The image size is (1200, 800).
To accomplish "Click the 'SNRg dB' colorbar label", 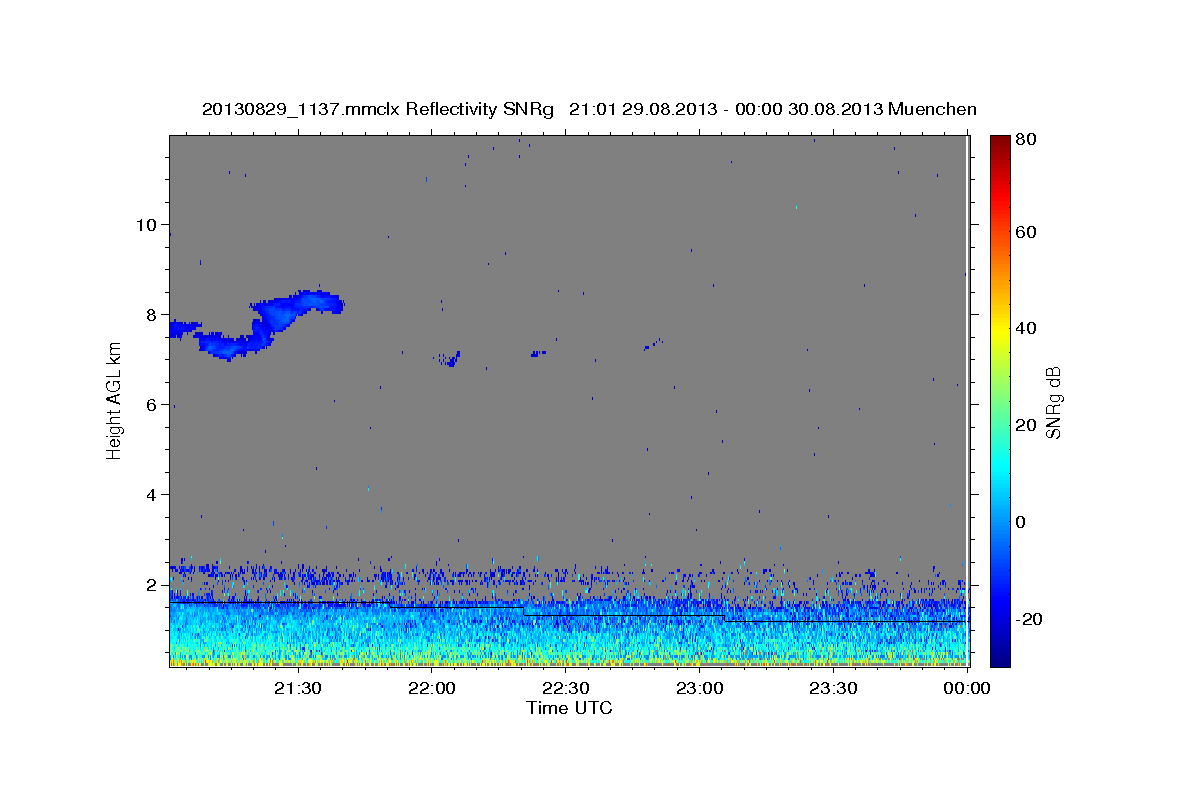I will pyautogui.click(x=1052, y=402).
